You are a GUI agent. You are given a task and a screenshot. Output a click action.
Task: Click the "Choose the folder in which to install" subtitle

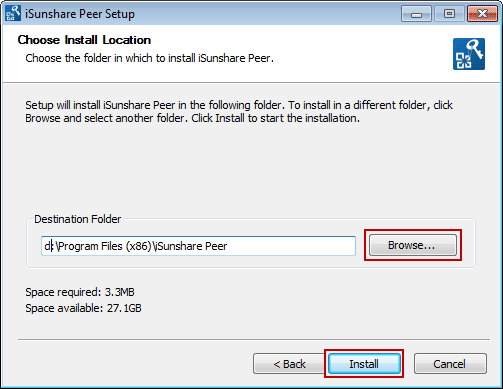click(x=110, y=58)
